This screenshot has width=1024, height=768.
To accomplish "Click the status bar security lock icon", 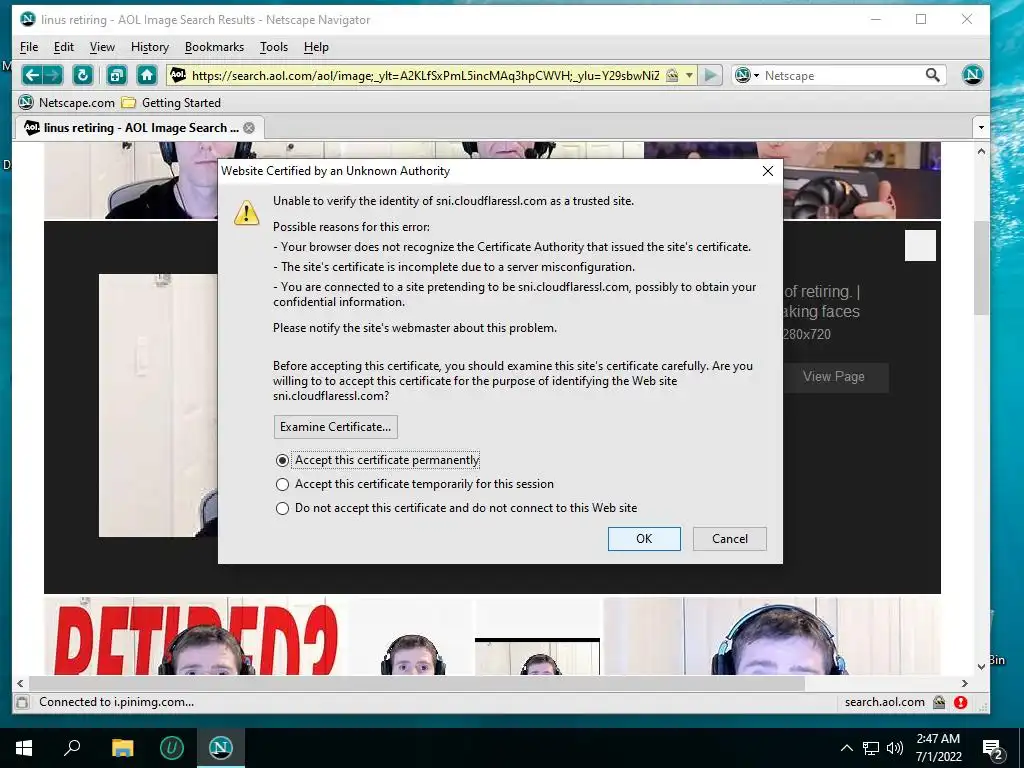I will [939, 703].
